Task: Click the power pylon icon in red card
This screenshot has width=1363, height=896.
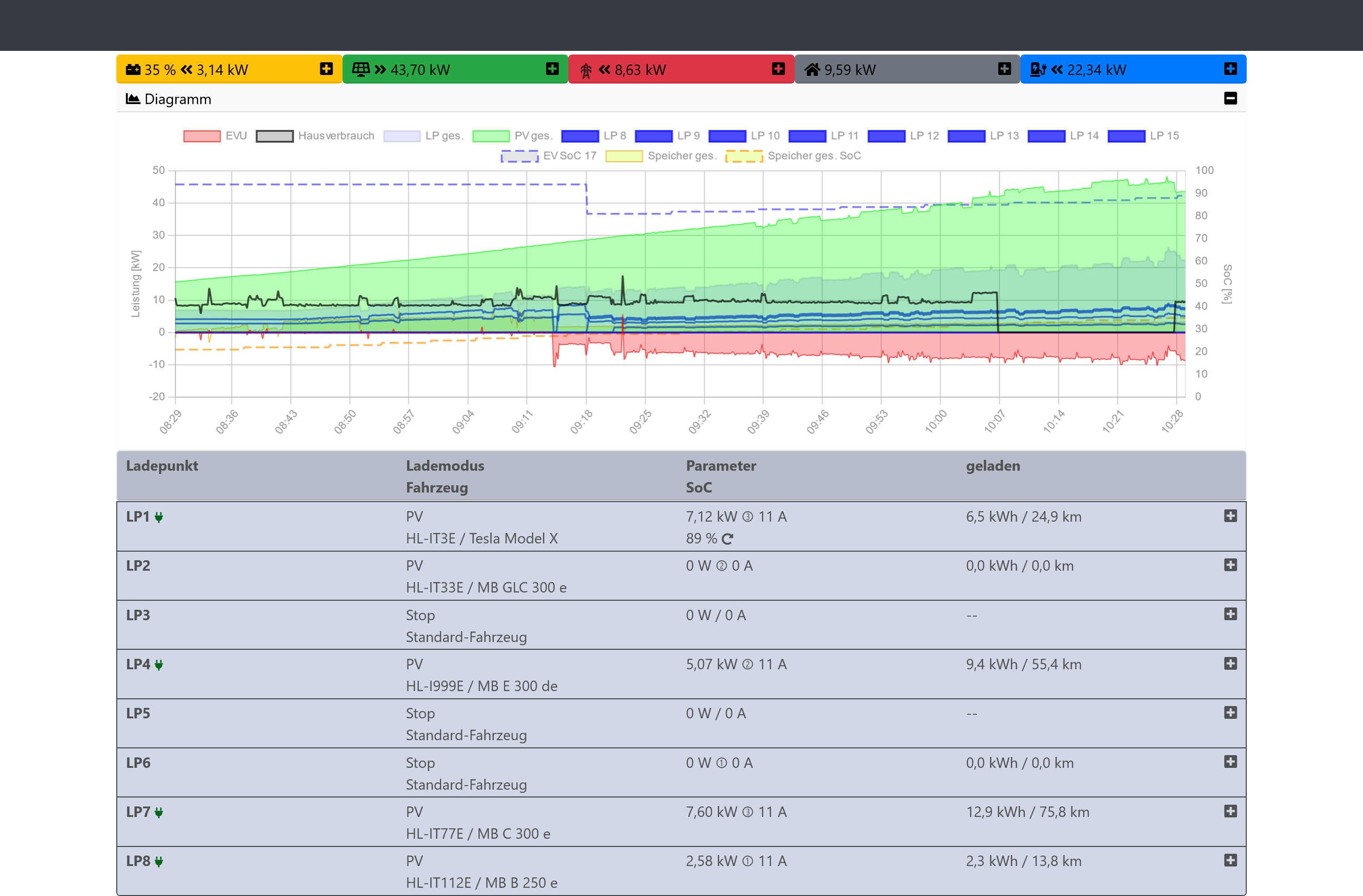Action: click(585, 70)
